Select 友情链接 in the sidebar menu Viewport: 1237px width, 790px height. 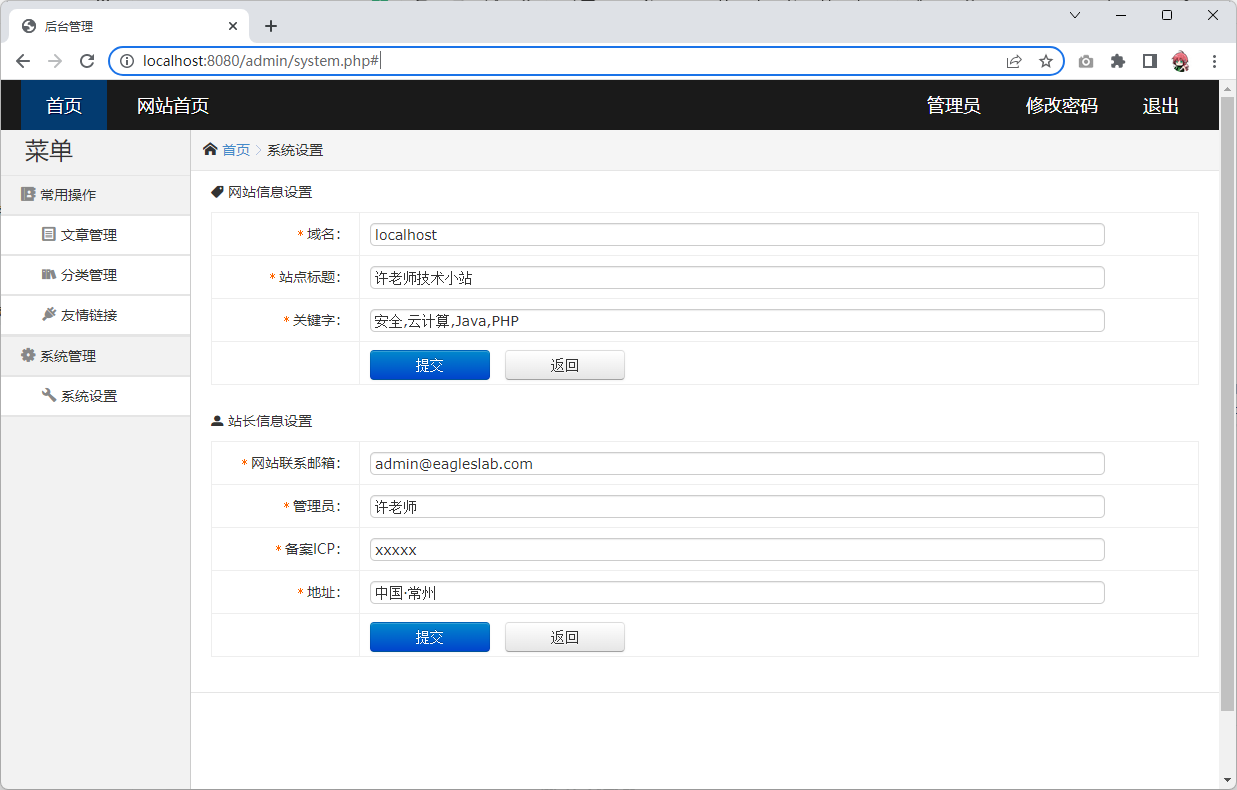pyautogui.click(x=88, y=315)
